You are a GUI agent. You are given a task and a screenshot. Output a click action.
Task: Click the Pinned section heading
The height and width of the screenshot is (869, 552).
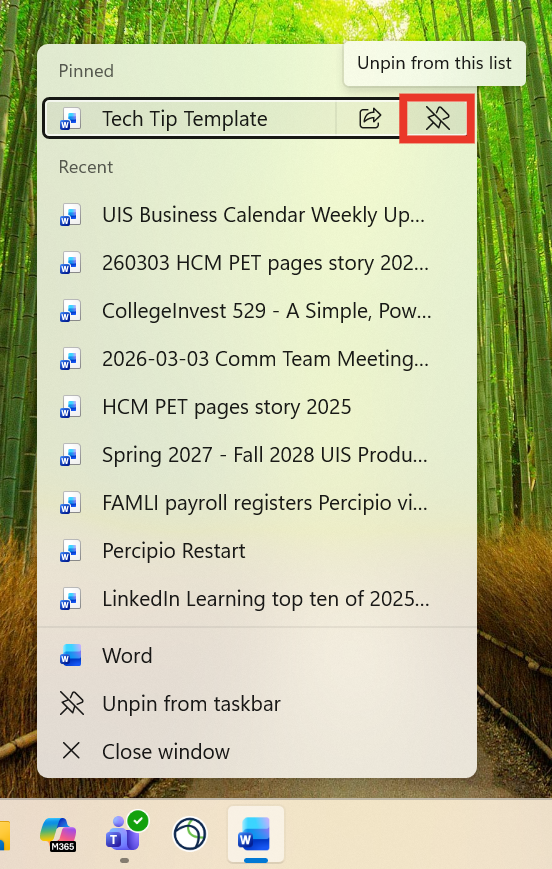[x=86, y=71]
